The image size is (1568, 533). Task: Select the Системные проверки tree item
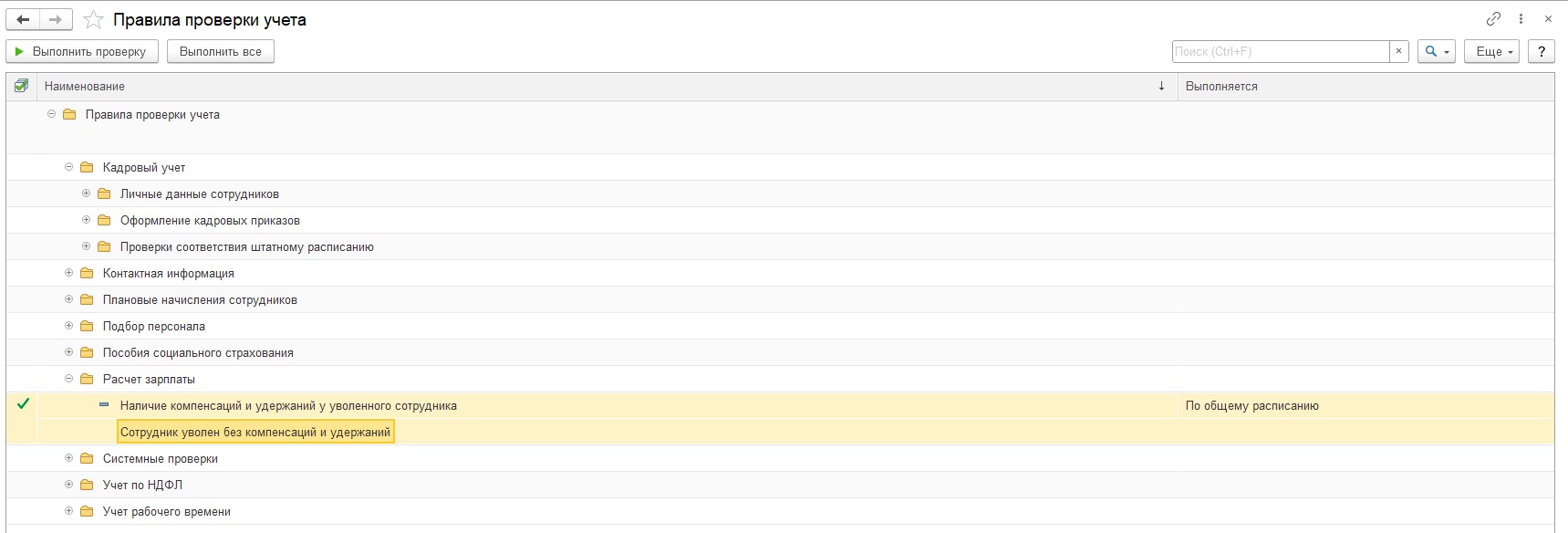[161, 458]
